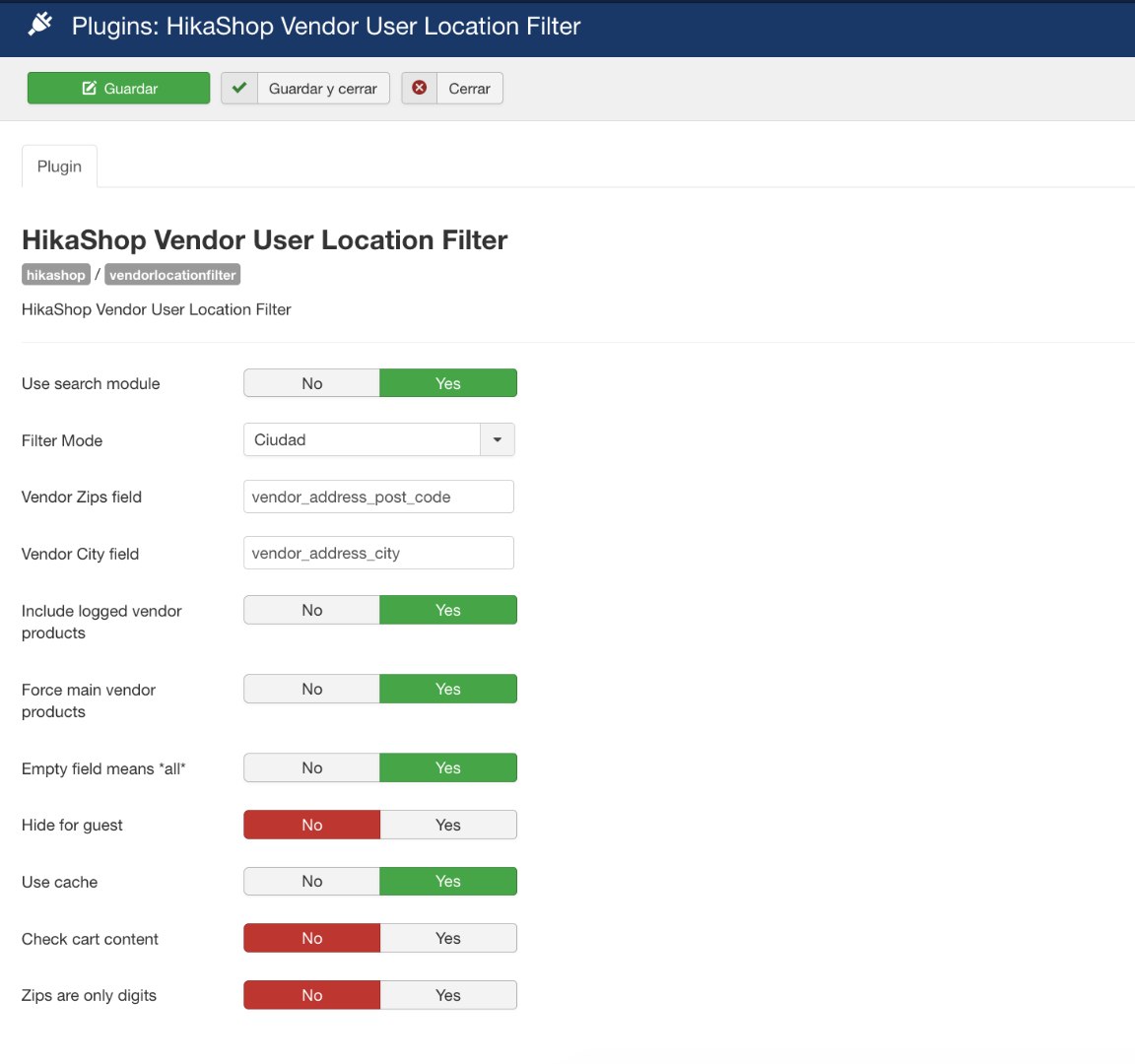
Task: Set Include logged vendor products to Yes
Action: (448, 610)
